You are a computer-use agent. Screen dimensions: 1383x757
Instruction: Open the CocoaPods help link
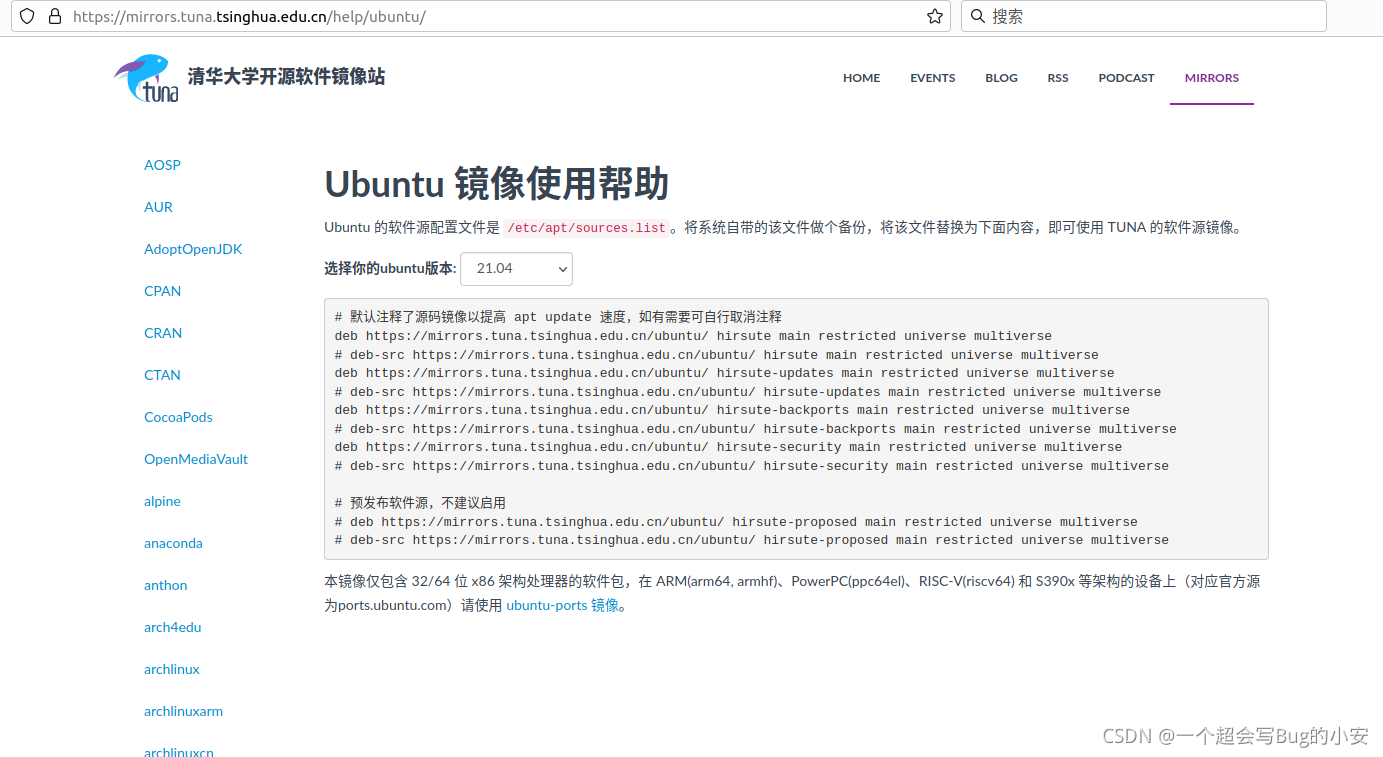click(178, 417)
